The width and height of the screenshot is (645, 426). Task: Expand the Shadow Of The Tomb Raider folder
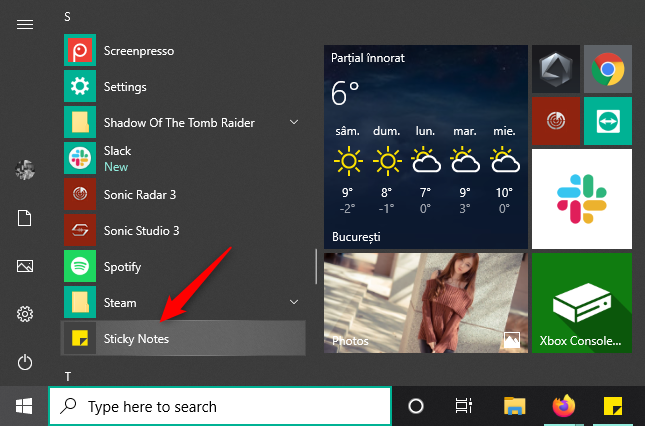pyautogui.click(x=294, y=122)
